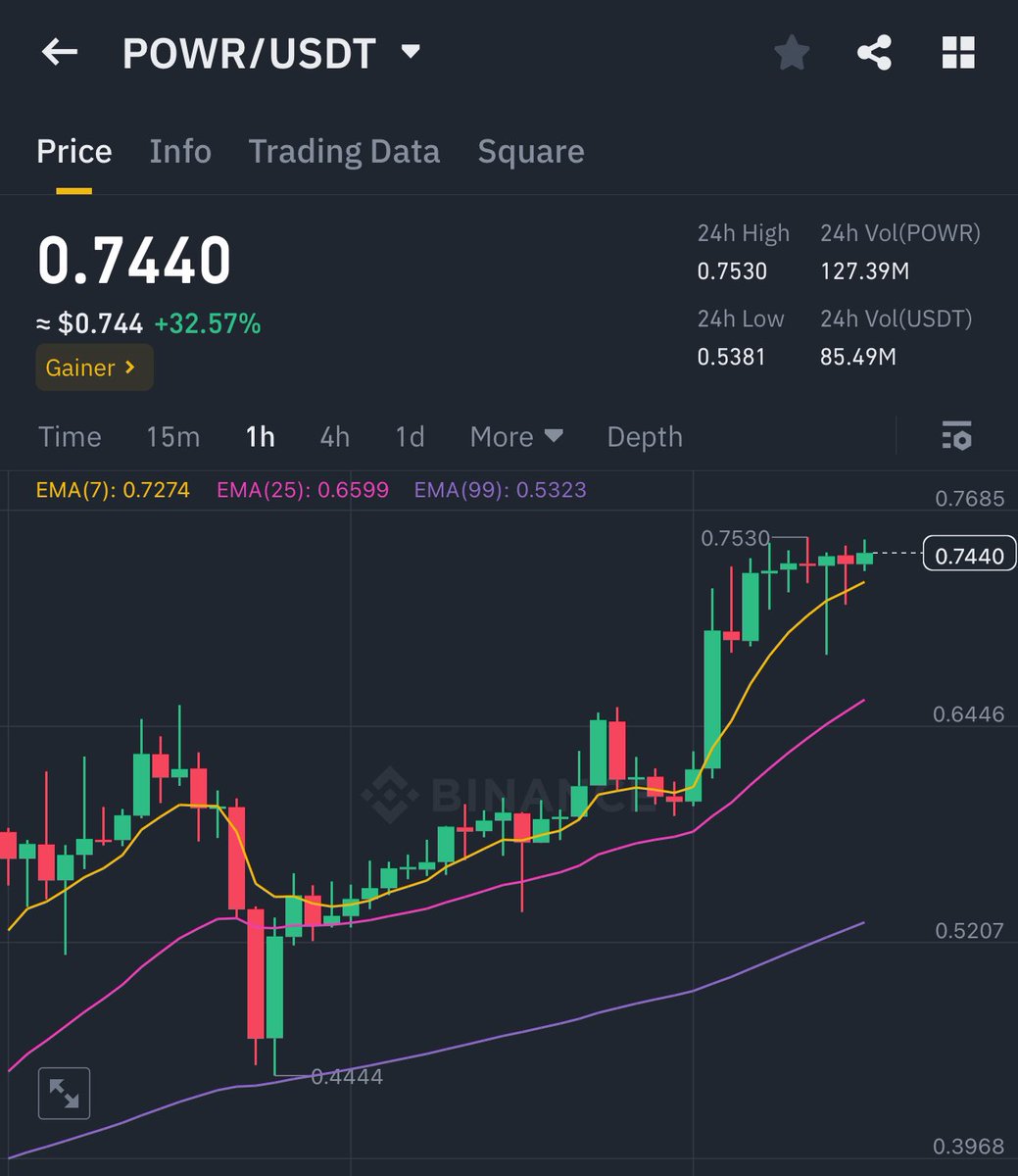Tap the 24h Vol(POWR) value 127.39M
This screenshot has width=1018, height=1176.
[864, 271]
